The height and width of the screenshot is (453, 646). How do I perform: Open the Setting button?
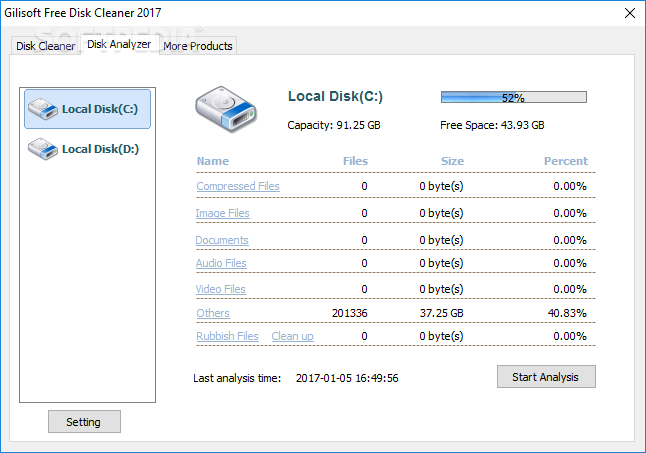84,421
